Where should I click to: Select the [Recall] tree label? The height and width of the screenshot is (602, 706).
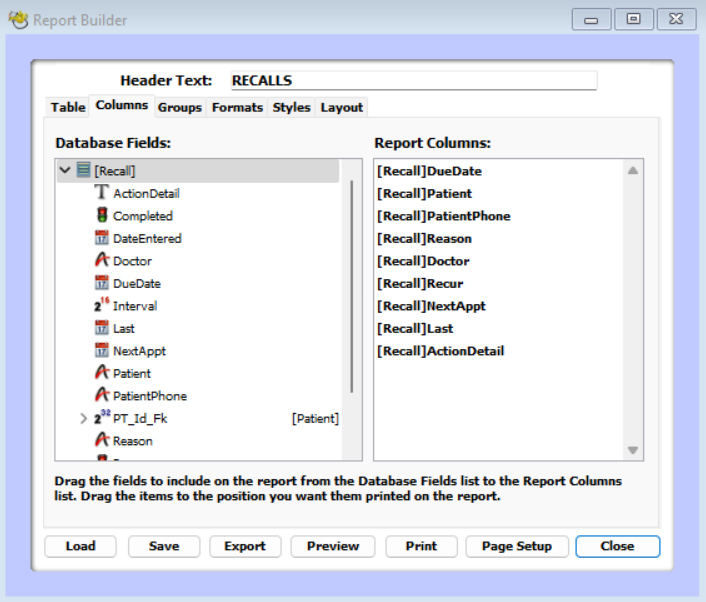pyautogui.click(x=114, y=171)
